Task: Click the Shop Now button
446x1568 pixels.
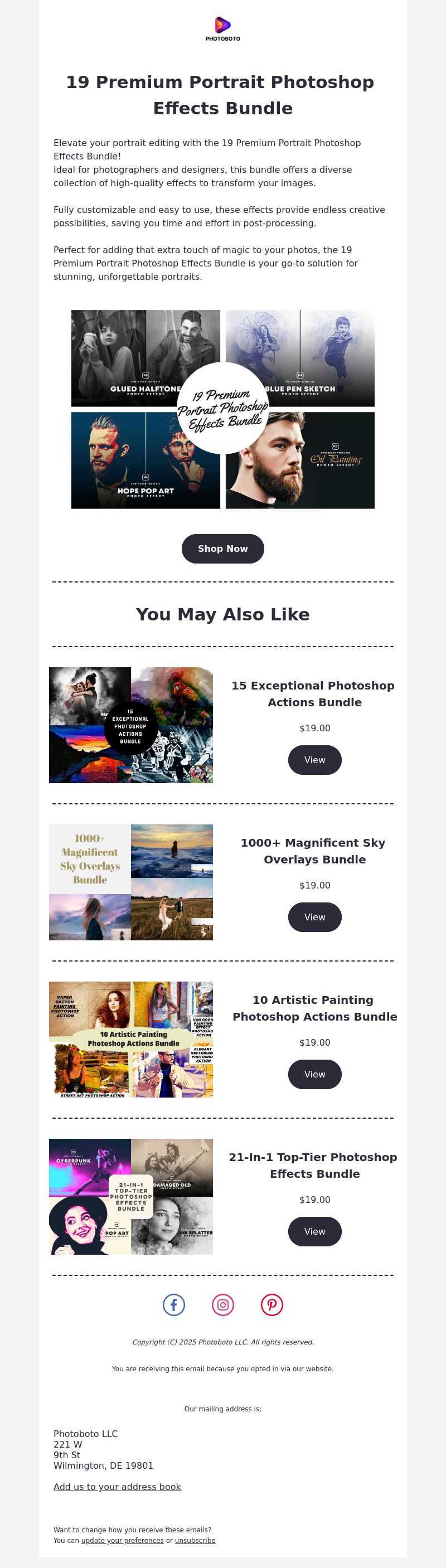Action: pos(222,548)
